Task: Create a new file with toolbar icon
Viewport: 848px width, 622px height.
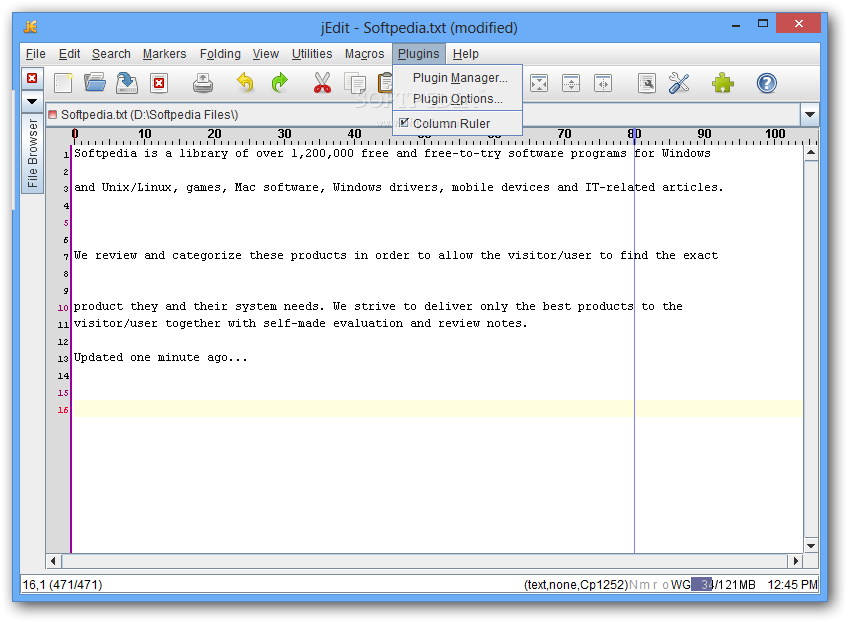Action: click(x=63, y=83)
